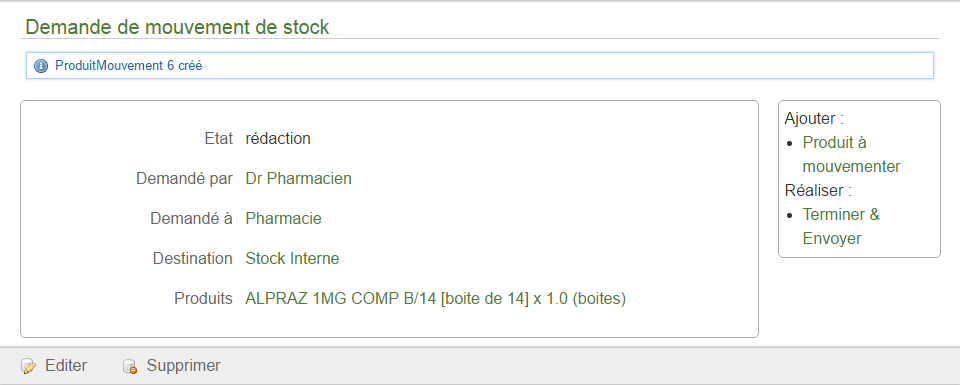Add a Produit à mouvementer
This screenshot has width=960, height=385.
click(x=851, y=154)
